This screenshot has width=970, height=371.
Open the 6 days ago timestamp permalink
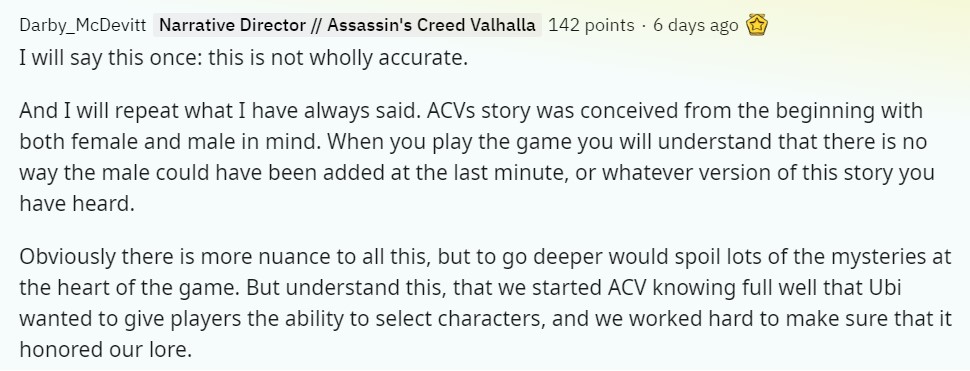[x=695, y=25]
